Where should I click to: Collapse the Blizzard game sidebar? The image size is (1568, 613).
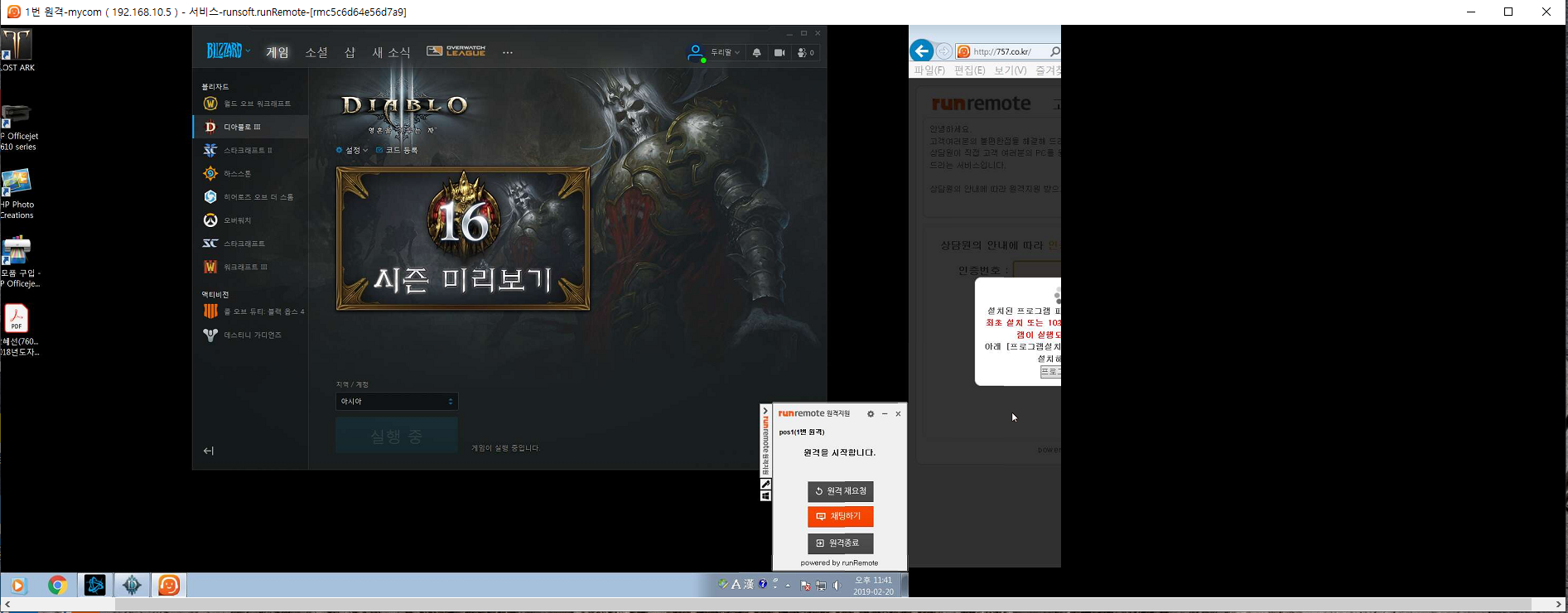tap(209, 451)
